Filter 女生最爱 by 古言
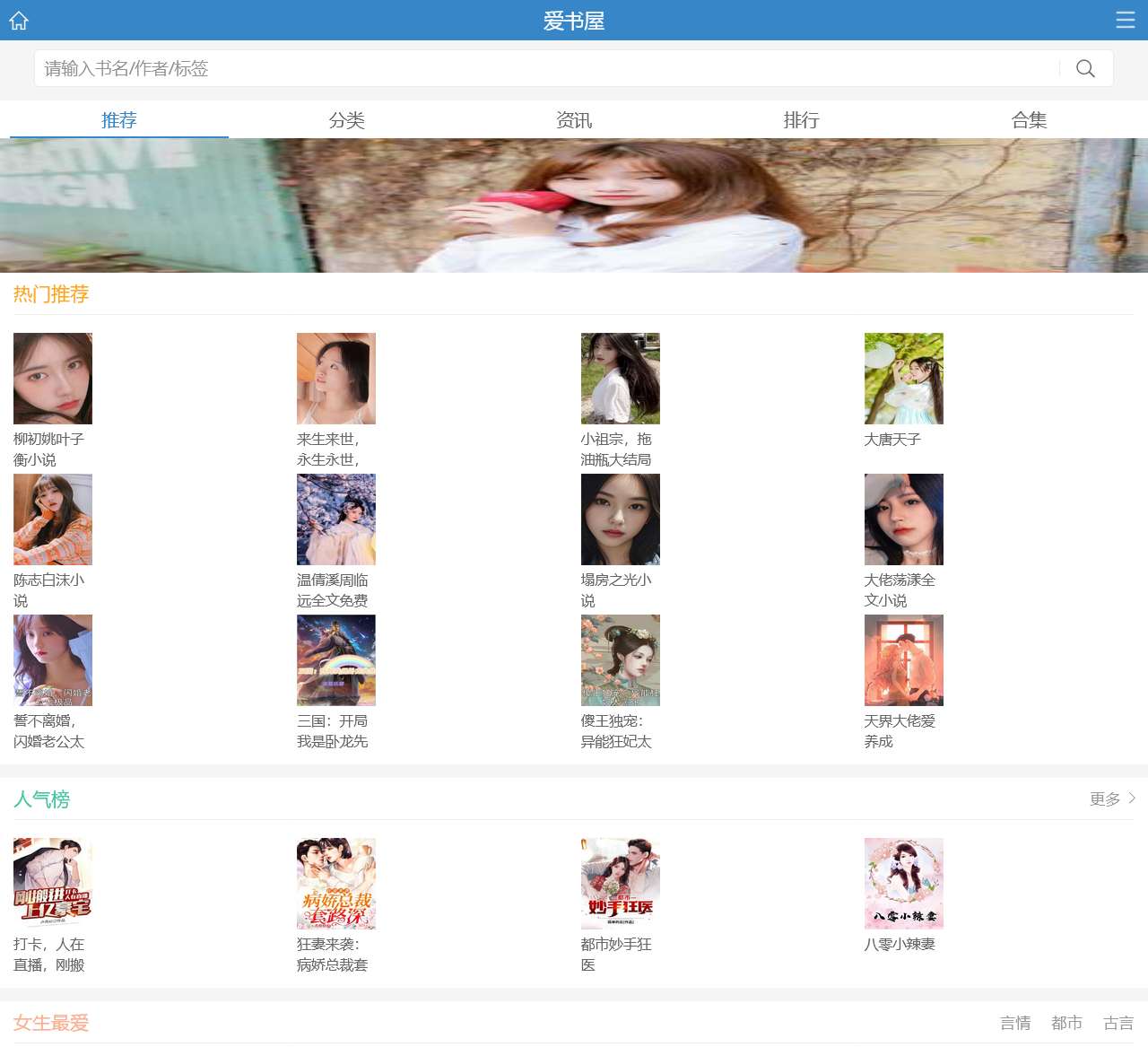1148x1047 pixels. pyautogui.click(x=1118, y=1023)
